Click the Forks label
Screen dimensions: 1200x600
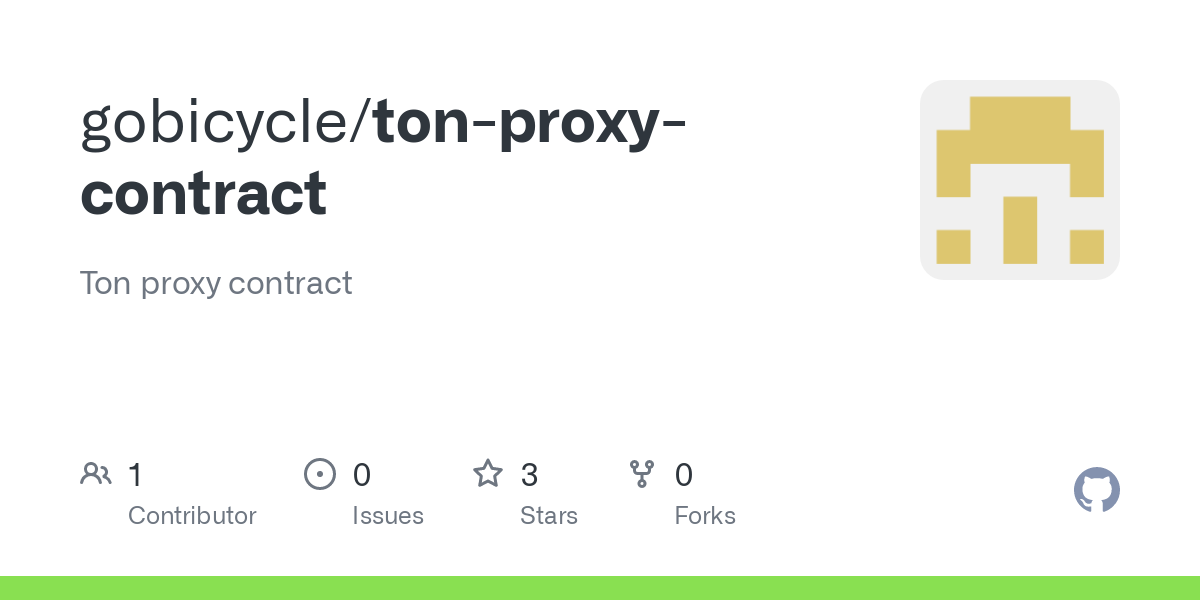tap(705, 516)
